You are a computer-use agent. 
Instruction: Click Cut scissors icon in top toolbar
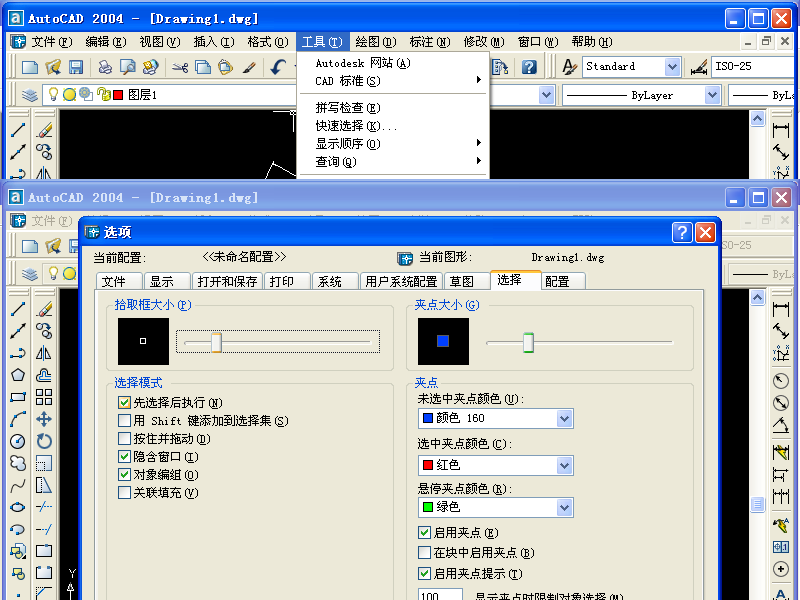coord(180,67)
